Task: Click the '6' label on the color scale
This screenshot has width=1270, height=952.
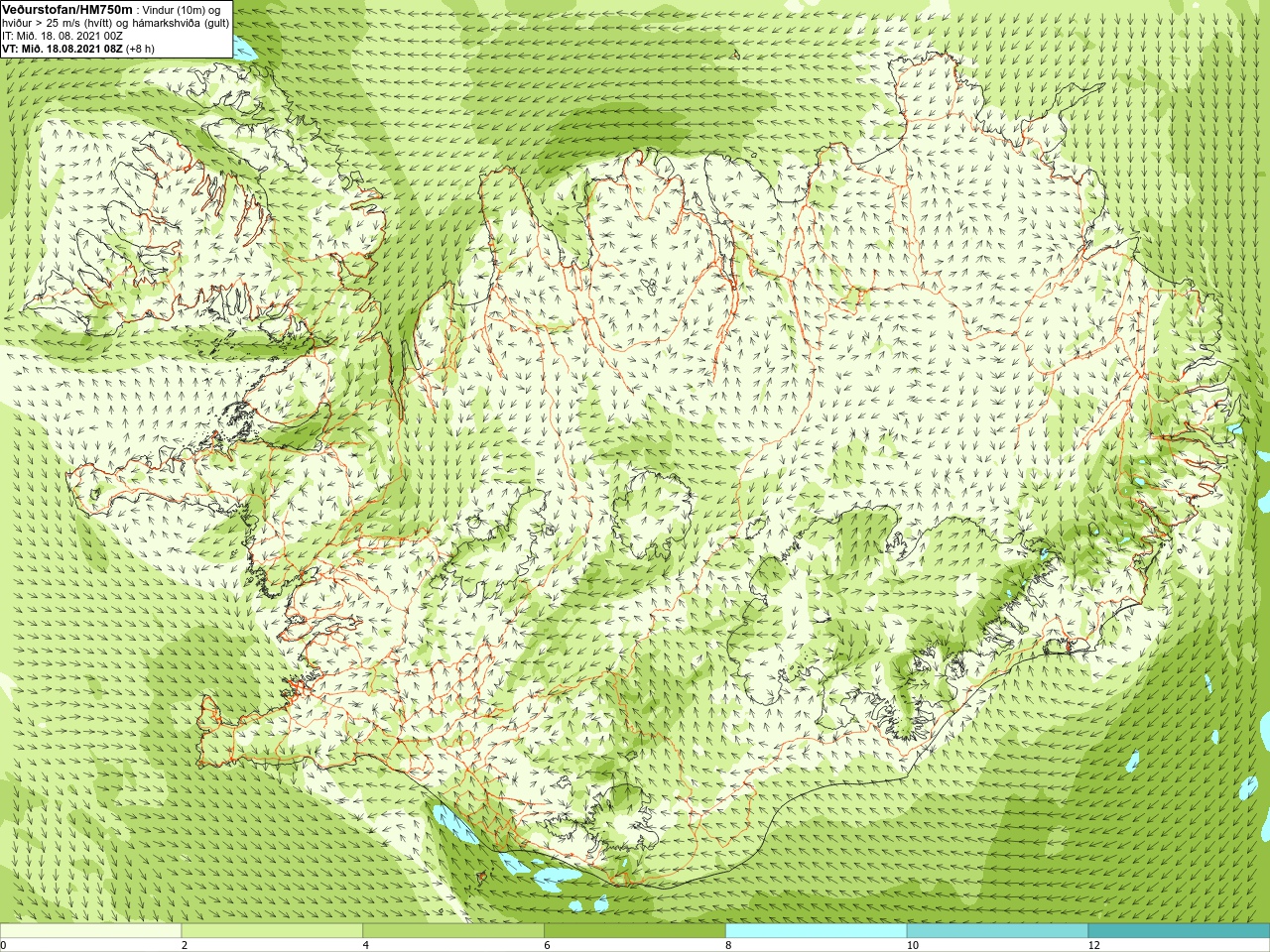Action: click(x=548, y=945)
